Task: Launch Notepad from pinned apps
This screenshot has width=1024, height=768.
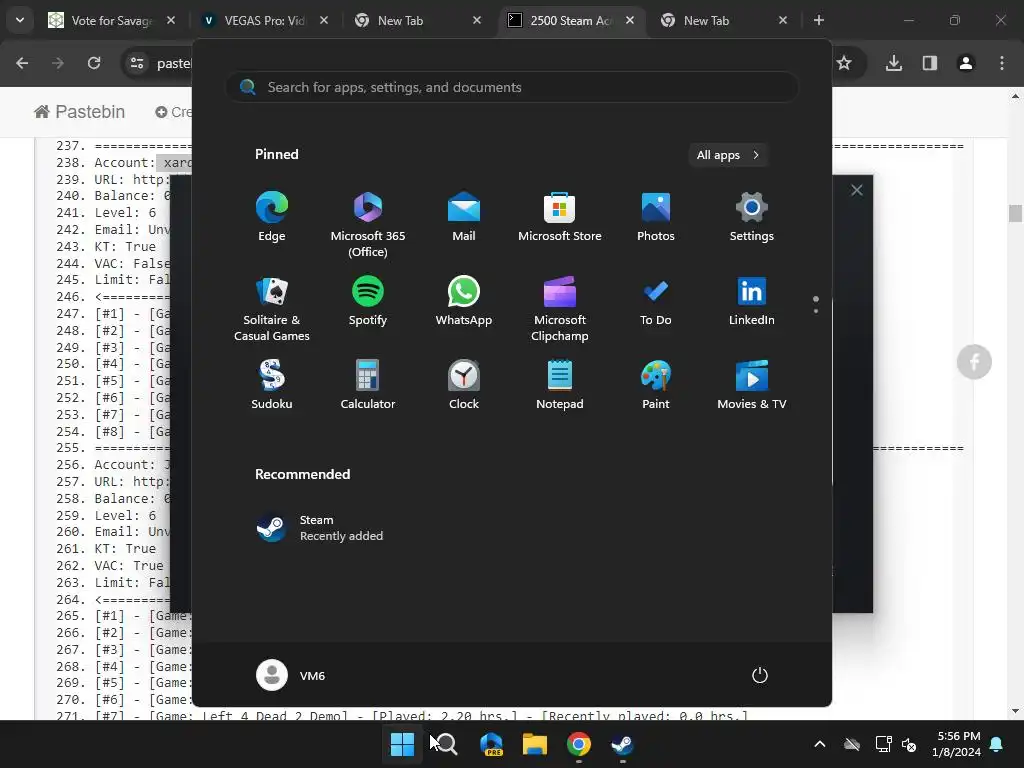Action: (x=560, y=385)
